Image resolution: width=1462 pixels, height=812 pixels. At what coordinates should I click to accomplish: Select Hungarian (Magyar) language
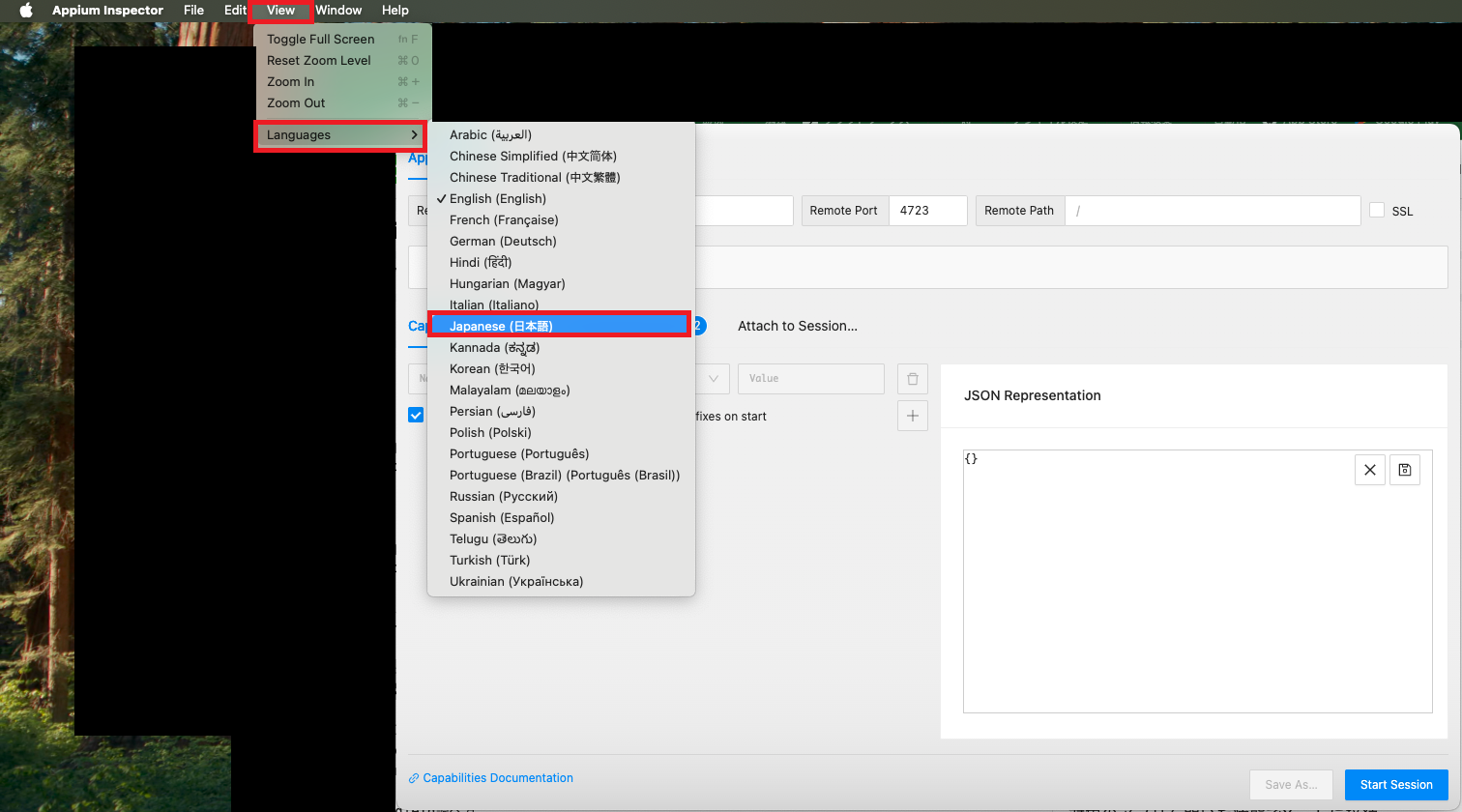[x=561, y=284]
